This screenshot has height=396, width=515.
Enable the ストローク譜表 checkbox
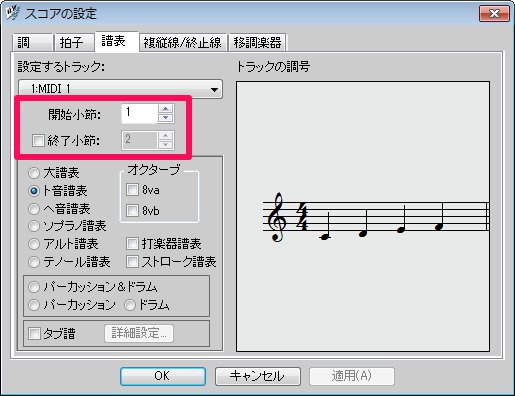click(x=132, y=262)
